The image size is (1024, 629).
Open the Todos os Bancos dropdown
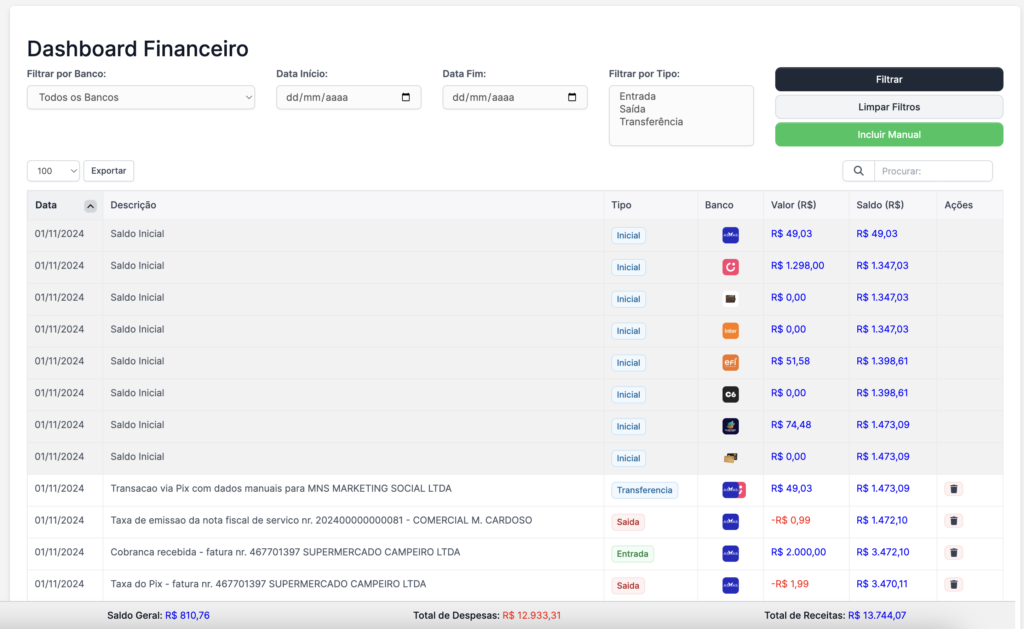tap(140, 97)
